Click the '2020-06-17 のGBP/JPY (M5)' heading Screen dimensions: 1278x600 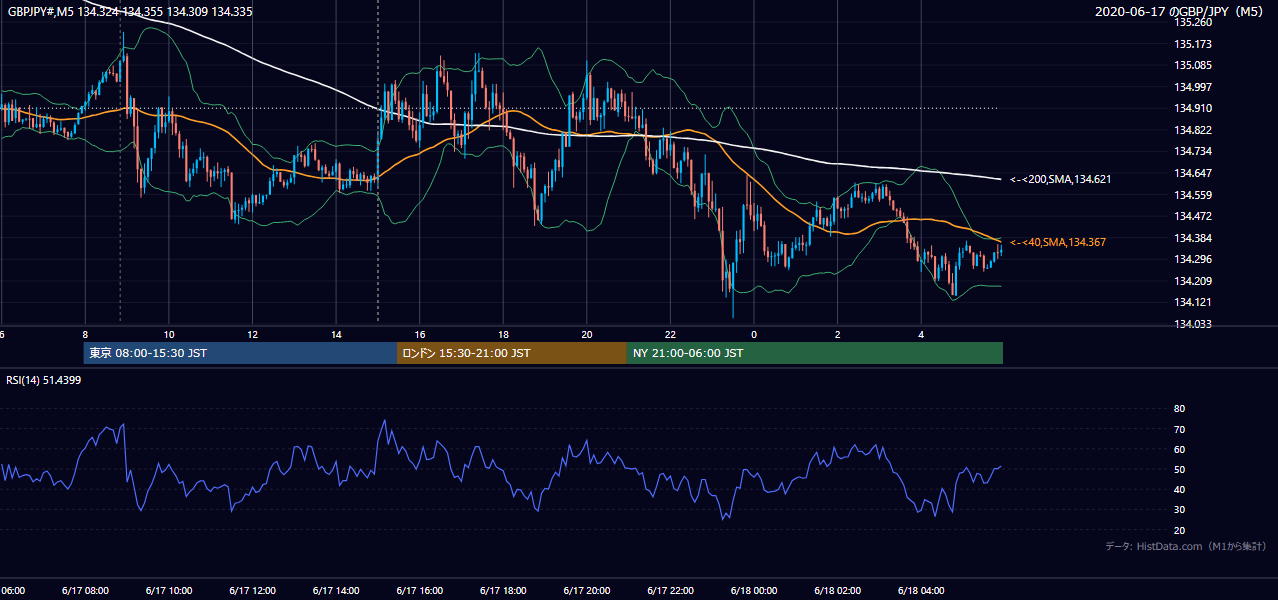tap(1180, 11)
